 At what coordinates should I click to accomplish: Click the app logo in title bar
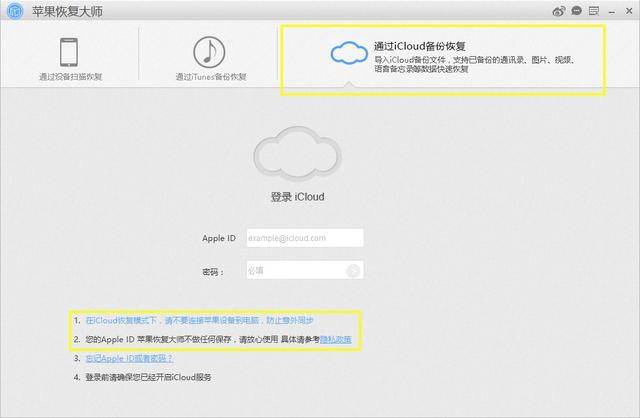click(x=15, y=11)
